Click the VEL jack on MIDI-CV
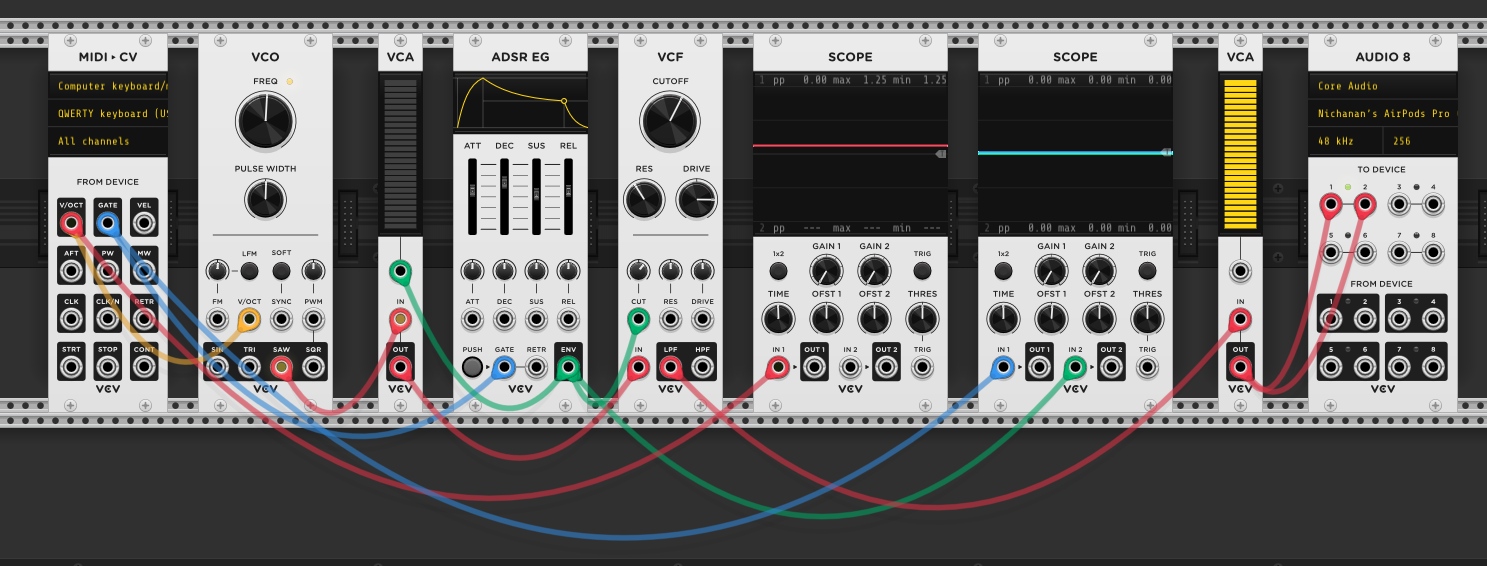This screenshot has width=1487, height=566. (x=145, y=222)
